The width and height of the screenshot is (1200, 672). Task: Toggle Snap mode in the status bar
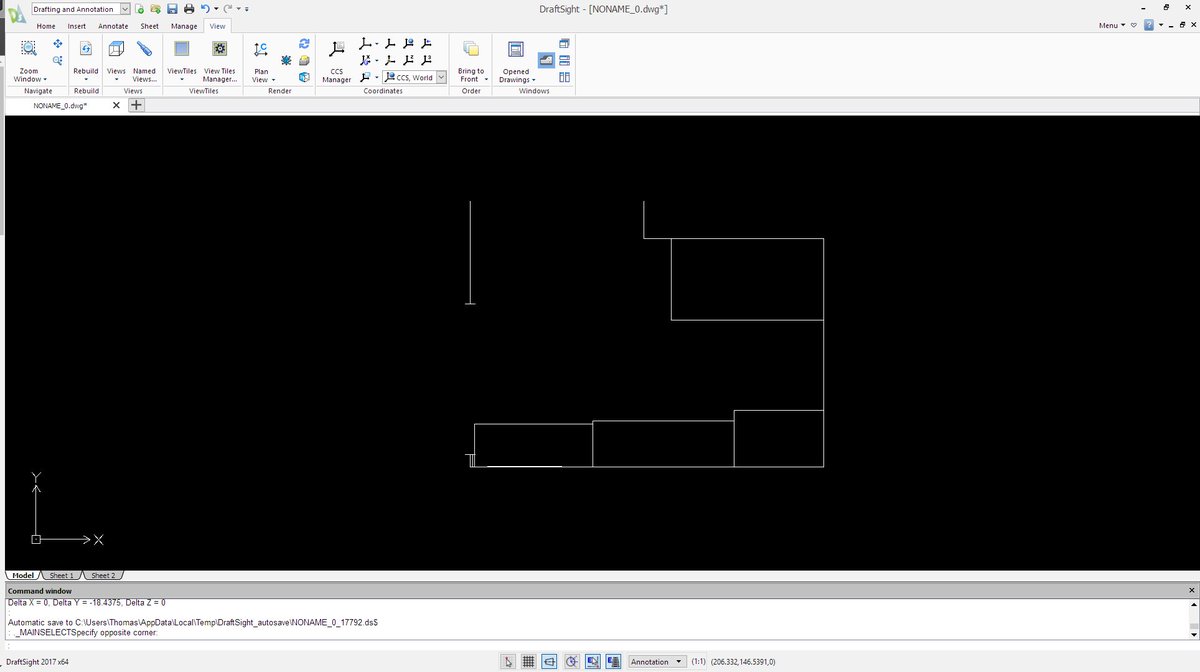coord(508,661)
